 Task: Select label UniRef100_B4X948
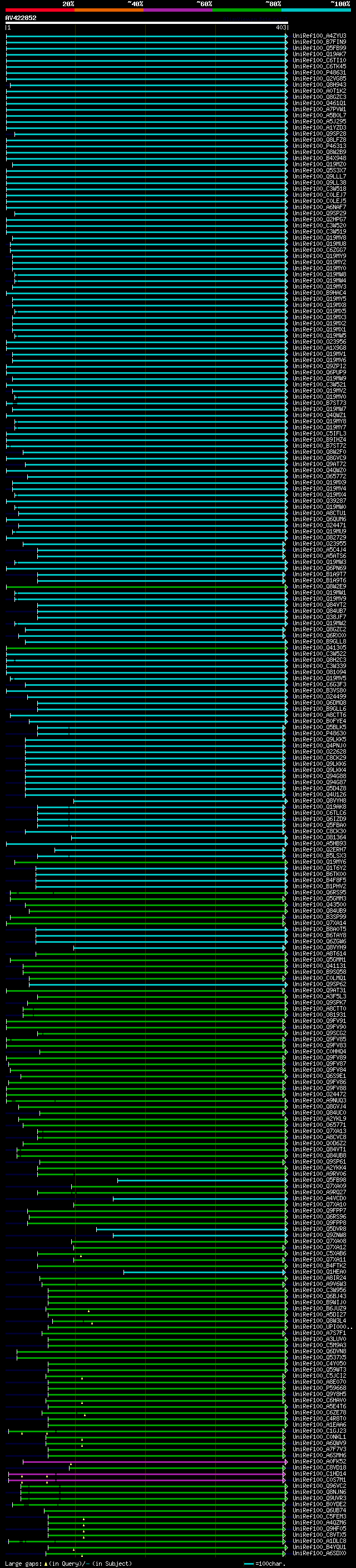319,159
